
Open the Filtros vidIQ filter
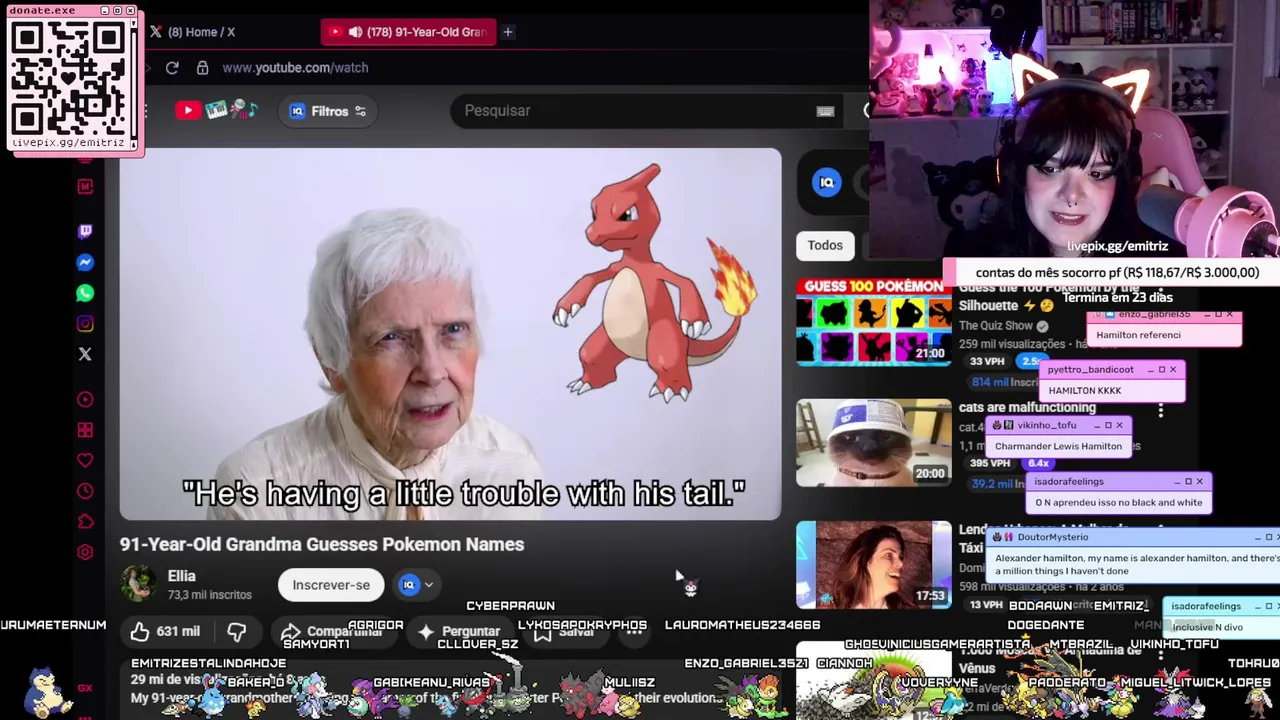point(328,111)
